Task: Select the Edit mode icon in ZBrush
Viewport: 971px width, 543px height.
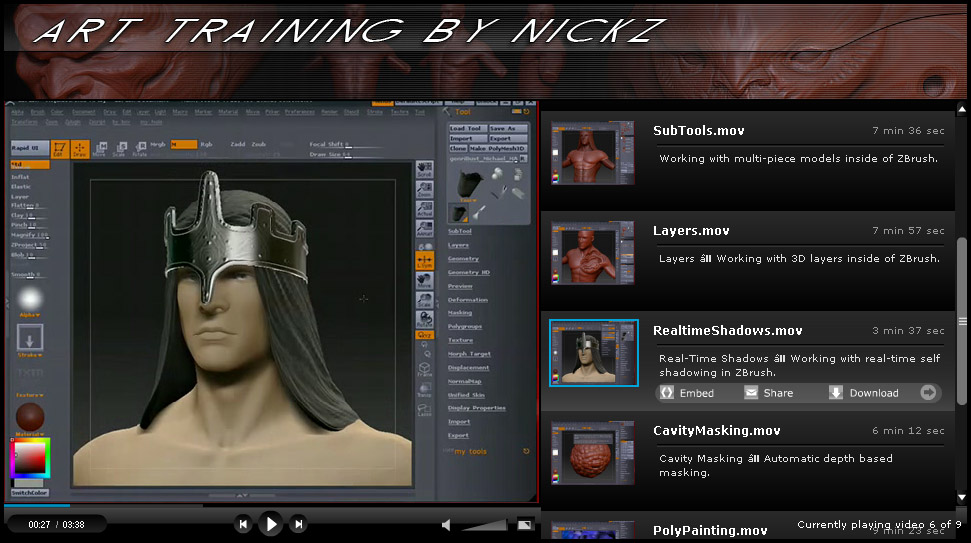Action: coord(59,149)
